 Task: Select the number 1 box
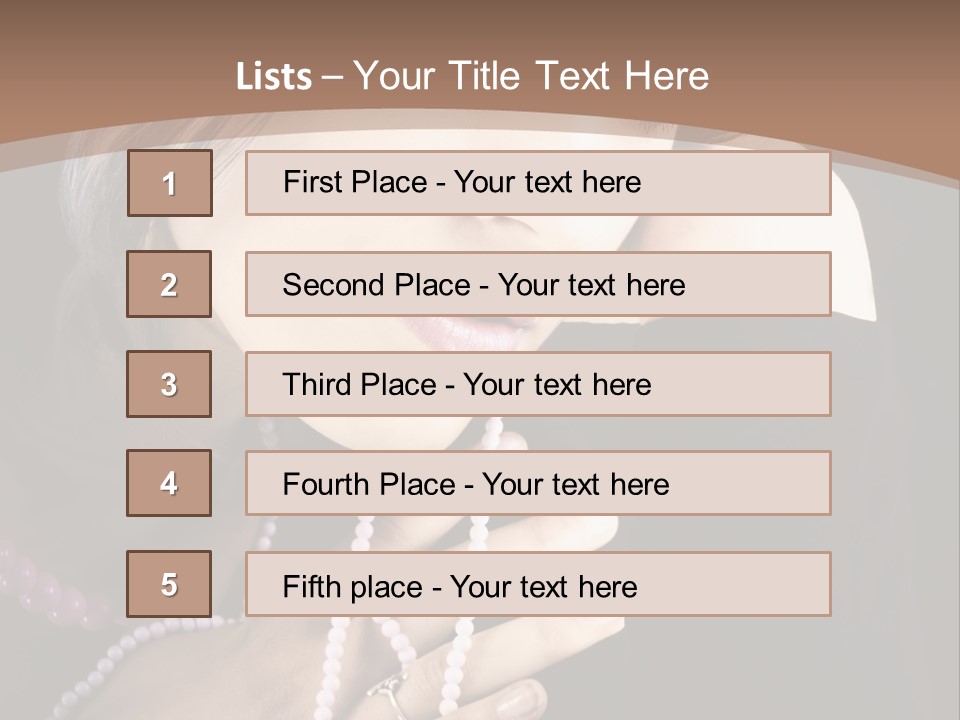(170, 183)
